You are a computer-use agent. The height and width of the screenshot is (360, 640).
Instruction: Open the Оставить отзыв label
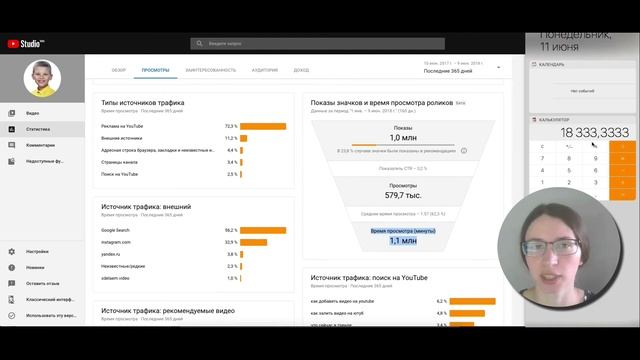point(42,283)
